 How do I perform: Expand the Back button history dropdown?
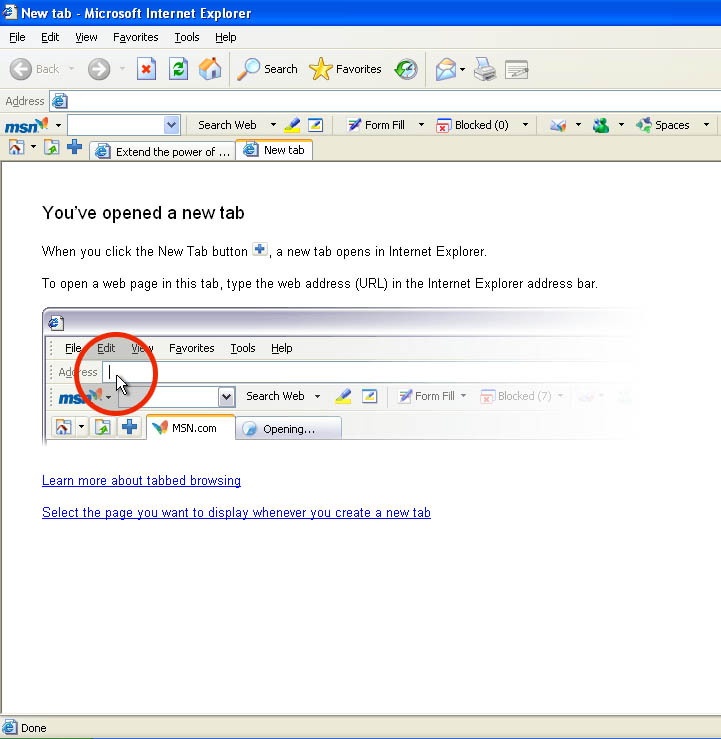[x=72, y=69]
